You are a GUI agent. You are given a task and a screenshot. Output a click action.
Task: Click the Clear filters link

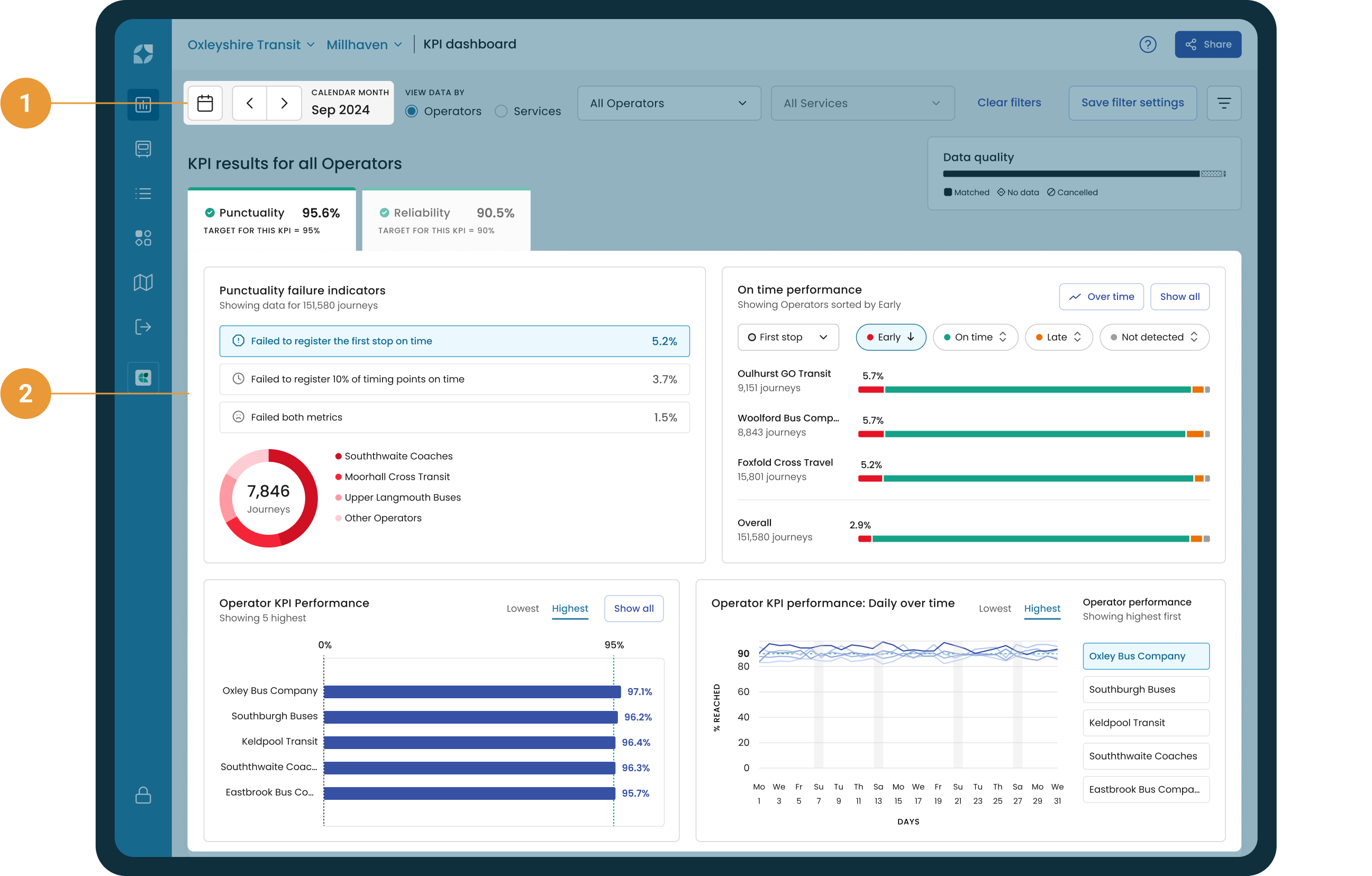(x=1008, y=103)
